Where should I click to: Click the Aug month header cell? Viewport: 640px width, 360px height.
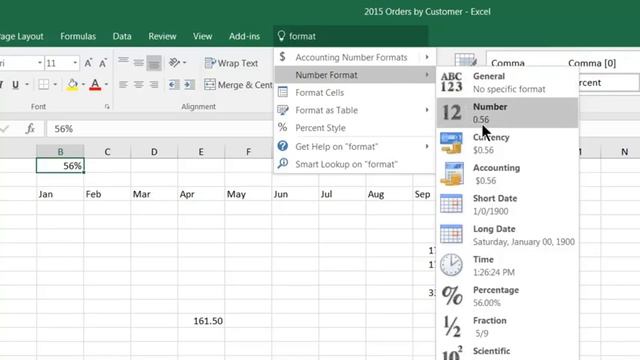point(389,194)
